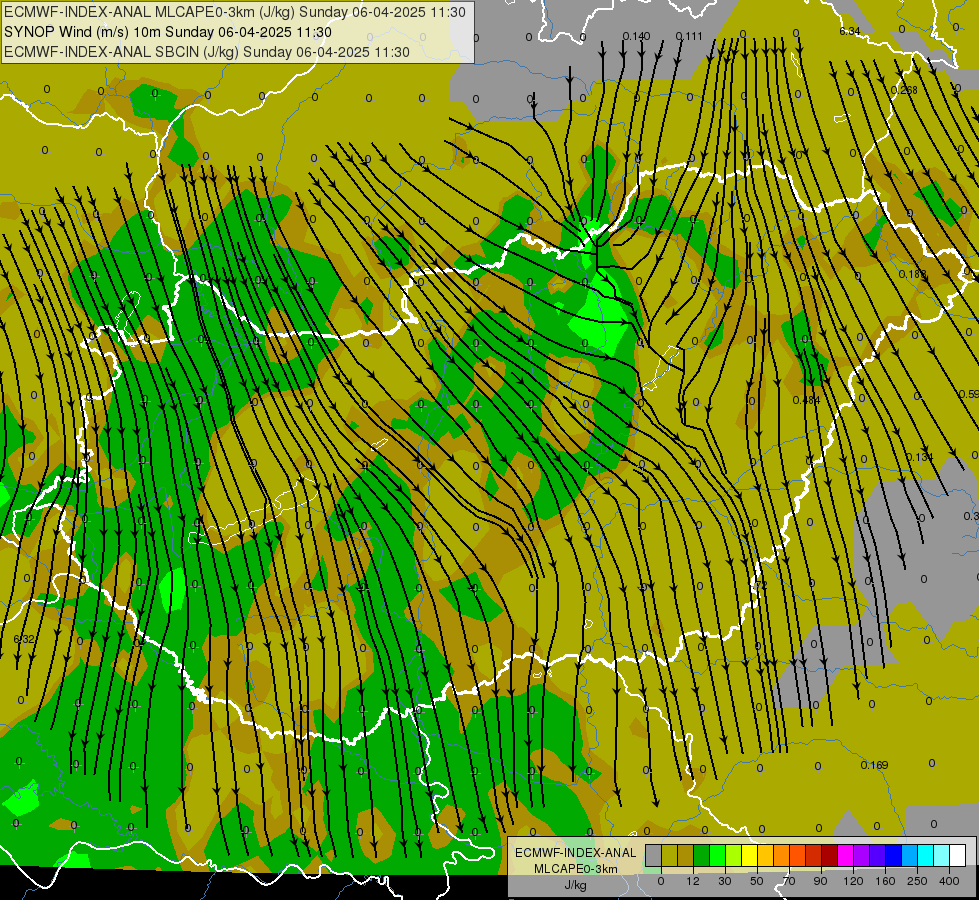Click the map value 0.188
Screen dimensions: 979x900
click(912, 274)
